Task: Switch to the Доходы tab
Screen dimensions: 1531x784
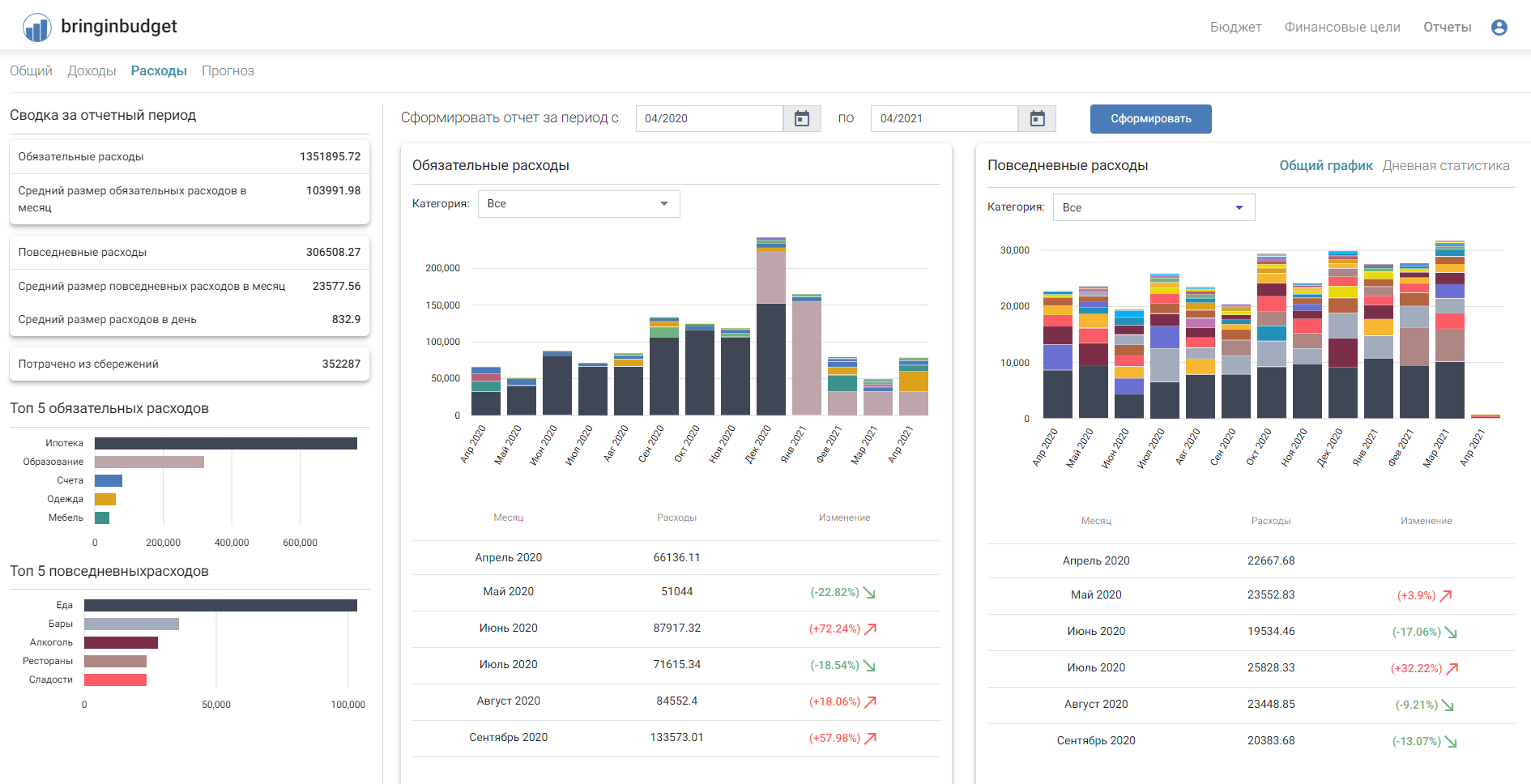Action: click(92, 71)
